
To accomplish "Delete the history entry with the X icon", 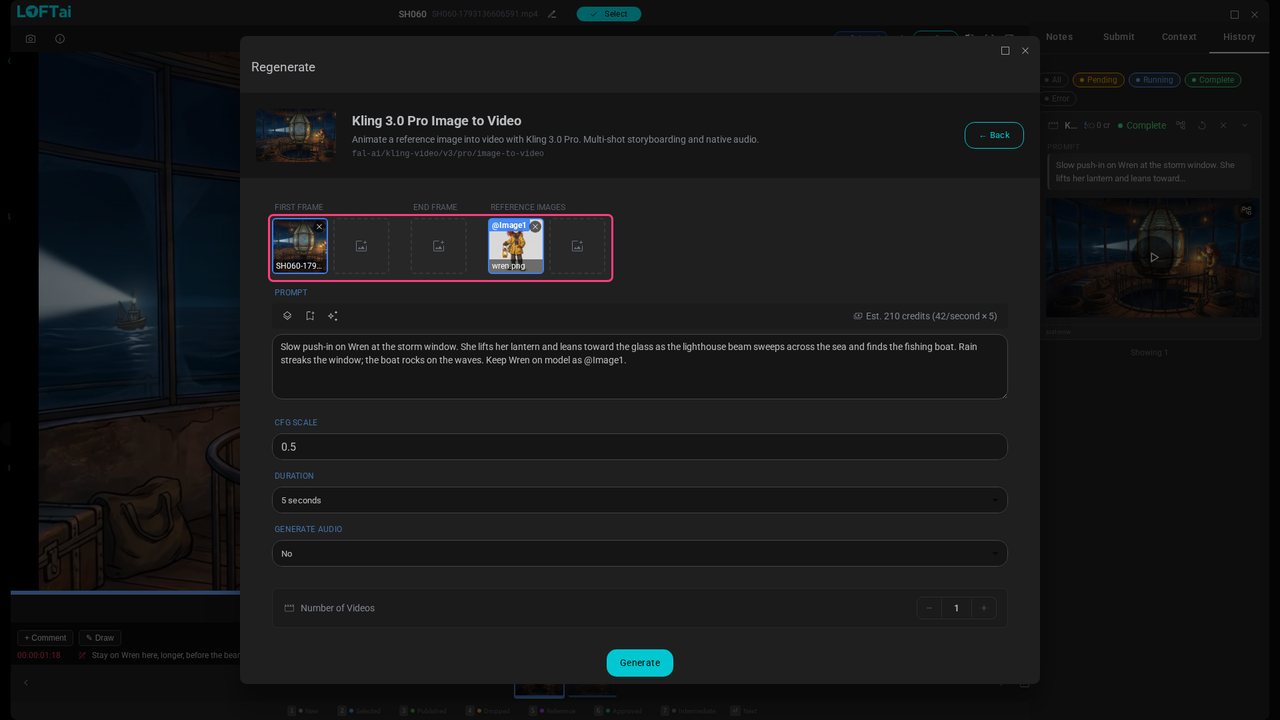I will pos(1223,126).
